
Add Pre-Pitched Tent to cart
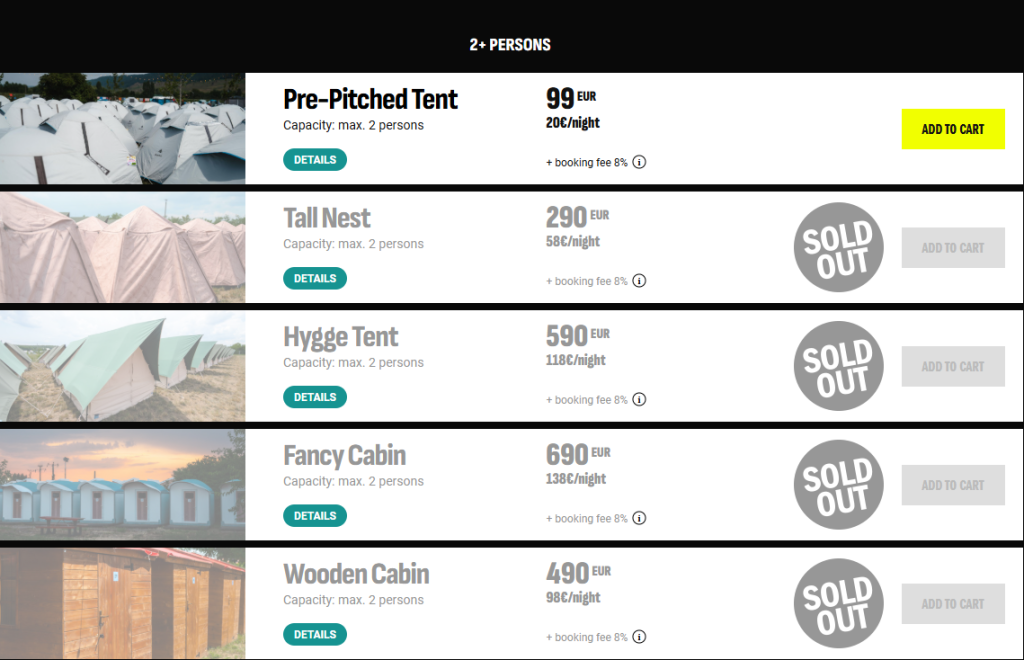(x=953, y=129)
